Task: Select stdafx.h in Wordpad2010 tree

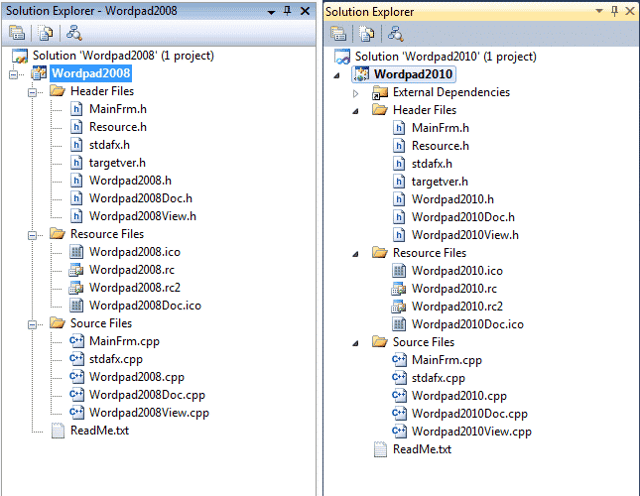Action: point(431,164)
